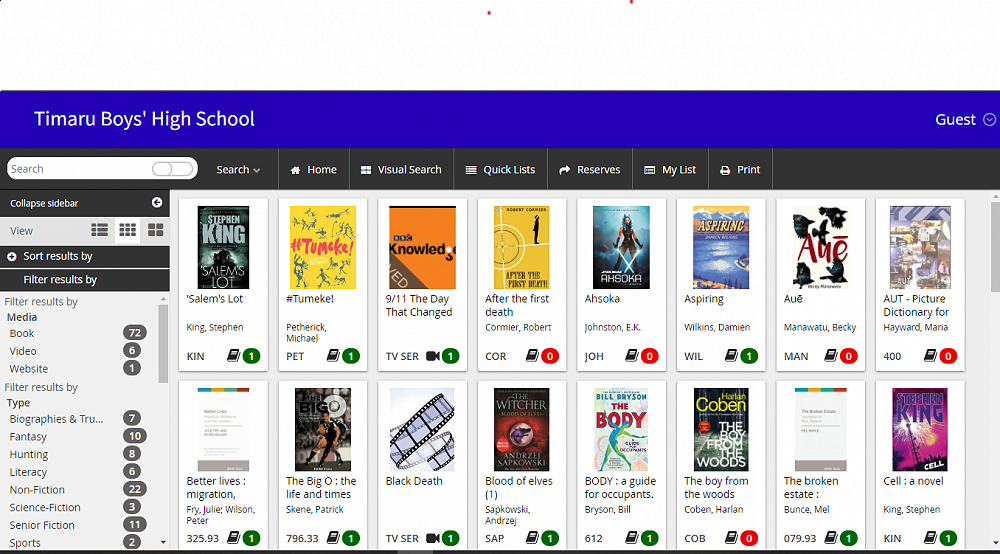Open the Reserves page
Viewport: 1000px width, 554px height.
point(589,170)
